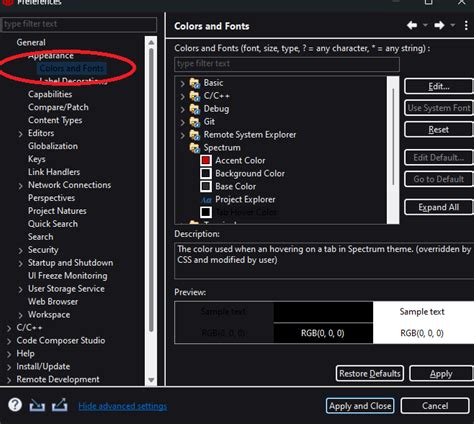The height and width of the screenshot is (424, 474).
Task: Click the Reset button
Action: 439,129
